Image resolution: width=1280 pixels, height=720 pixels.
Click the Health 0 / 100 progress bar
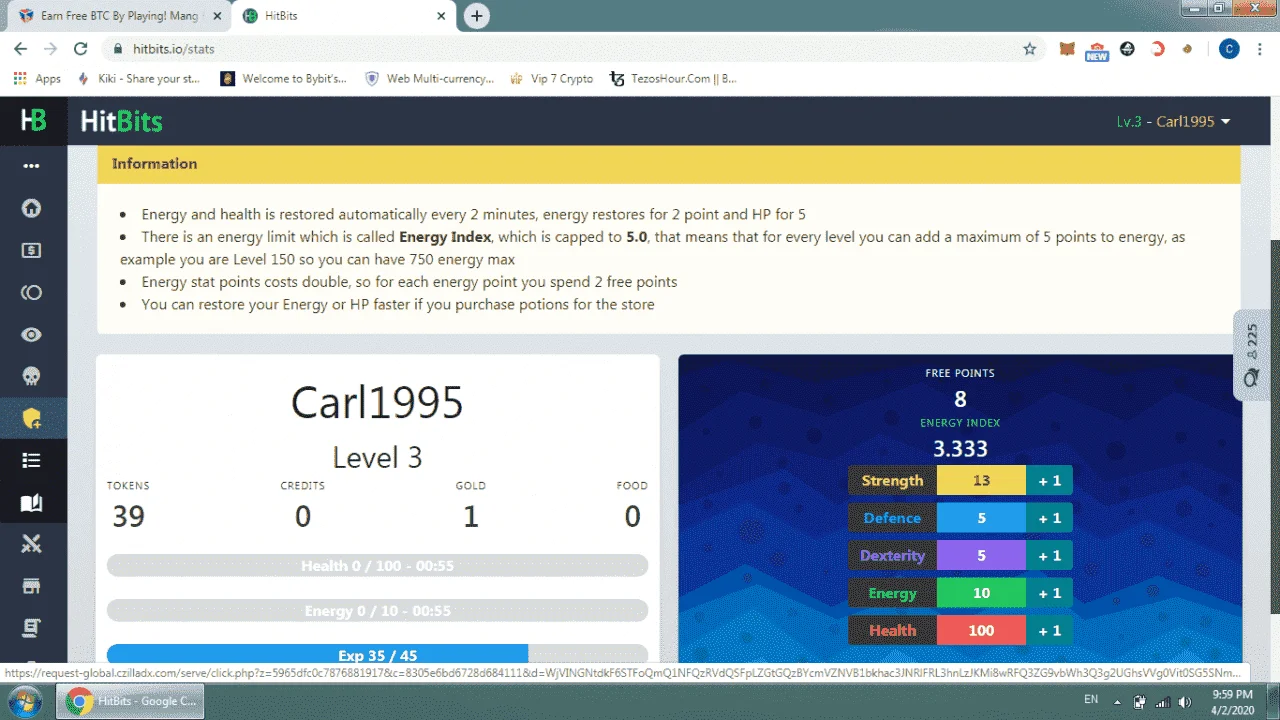377,566
